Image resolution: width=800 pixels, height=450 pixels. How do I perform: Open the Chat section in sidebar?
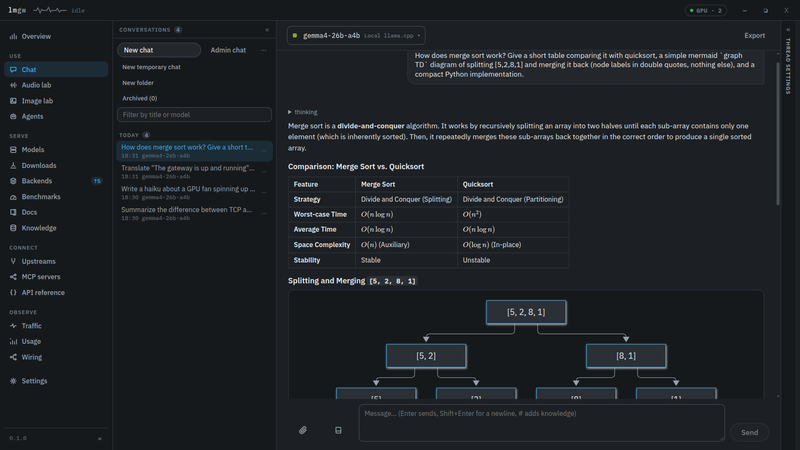[x=56, y=69]
